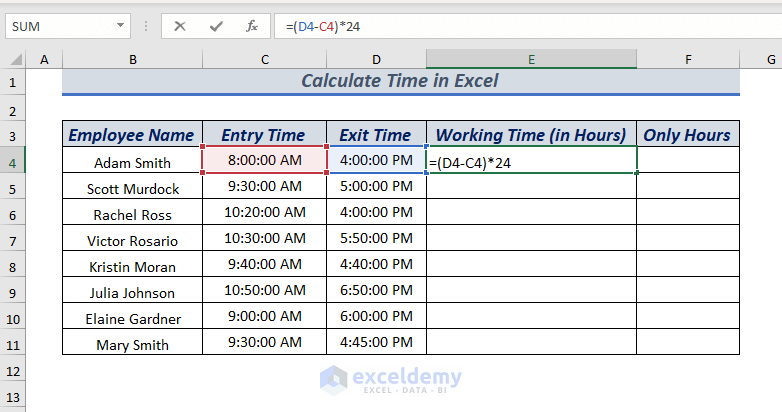
Task: Click the 8:00:00 AM entry cell
Action: (264, 161)
